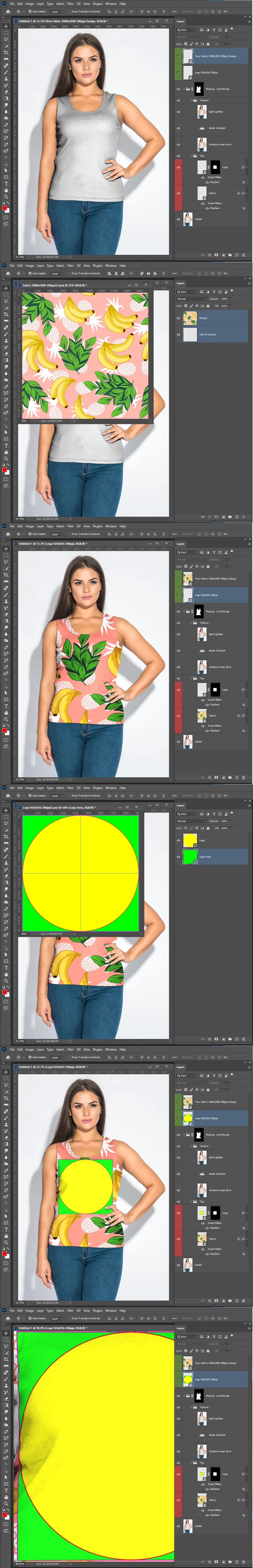Open the File menu above the grey tank top document
253x1568 pixels.
[x=12, y=4]
